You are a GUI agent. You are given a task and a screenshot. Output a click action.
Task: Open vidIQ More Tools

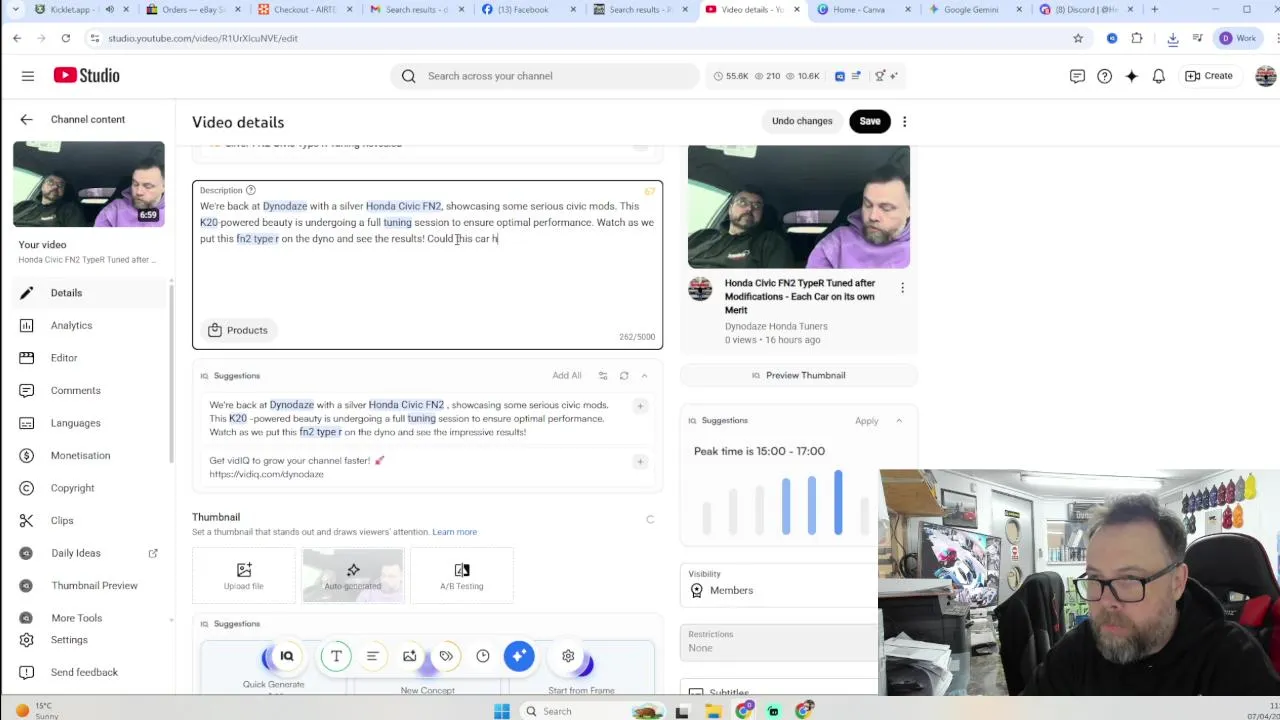pos(76,618)
